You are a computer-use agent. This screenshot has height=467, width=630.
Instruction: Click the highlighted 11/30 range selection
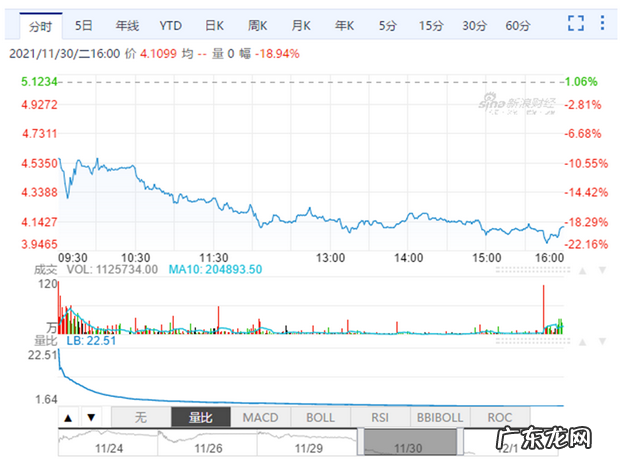[x=410, y=442]
